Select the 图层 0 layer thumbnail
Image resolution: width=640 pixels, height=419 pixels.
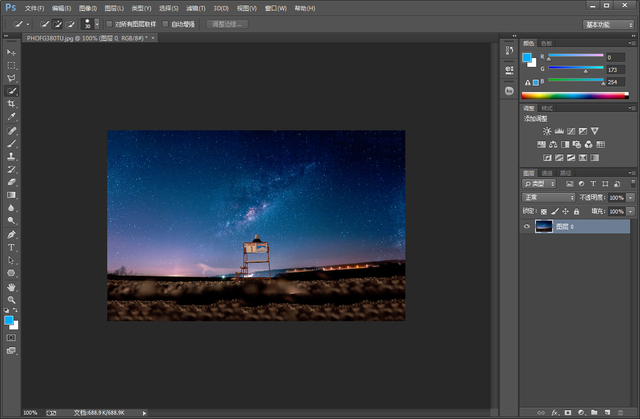tap(545, 227)
